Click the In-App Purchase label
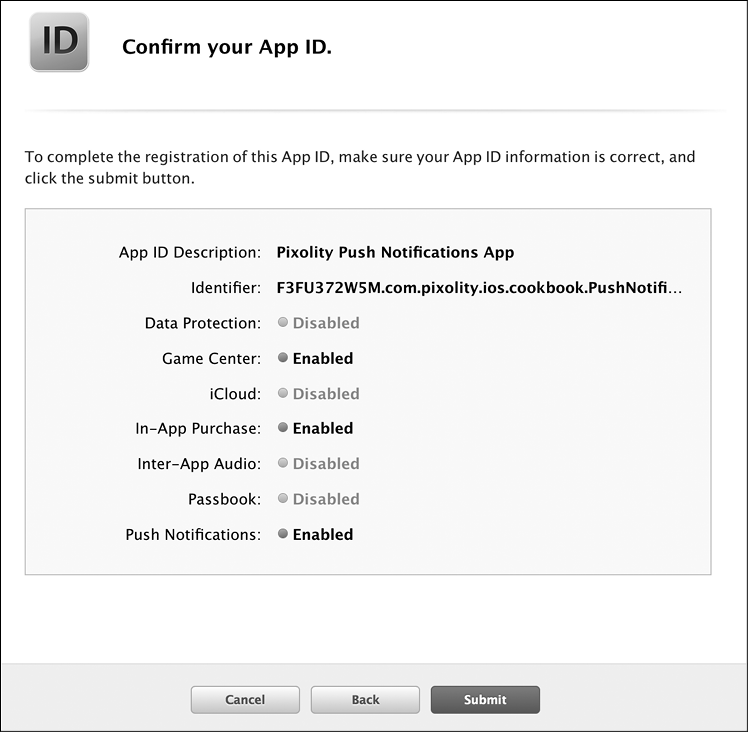 (198, 429)
